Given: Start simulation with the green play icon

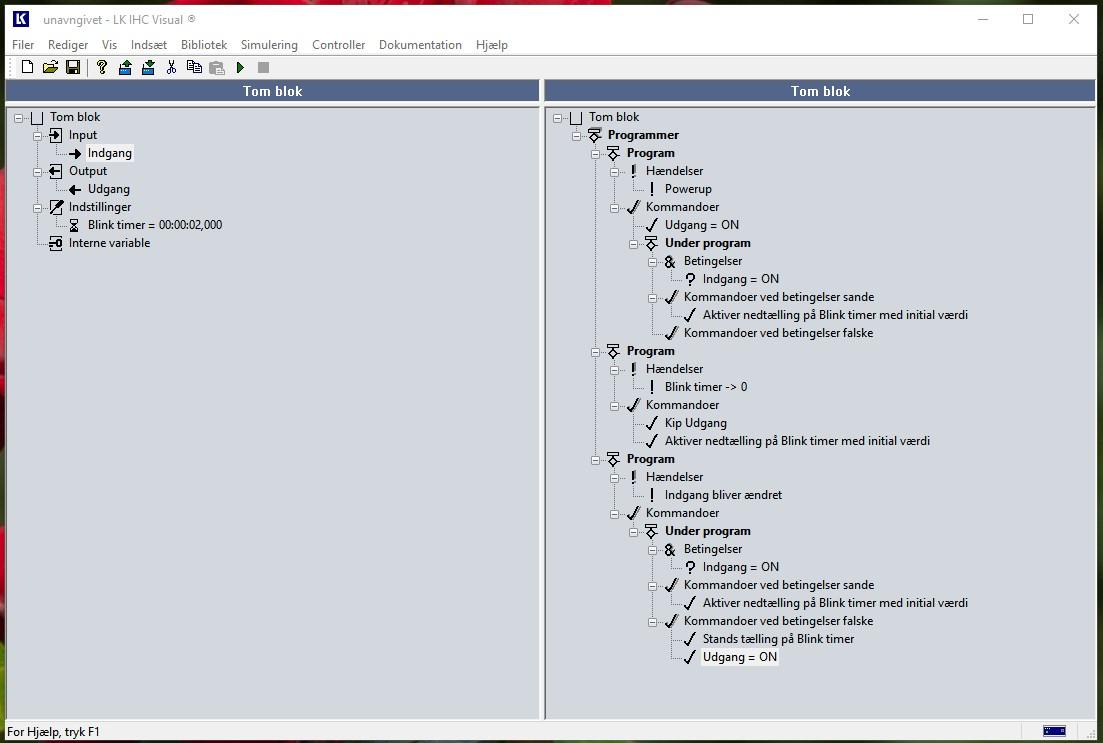Looking at the screenshot, I should click(x=240, y=67).
